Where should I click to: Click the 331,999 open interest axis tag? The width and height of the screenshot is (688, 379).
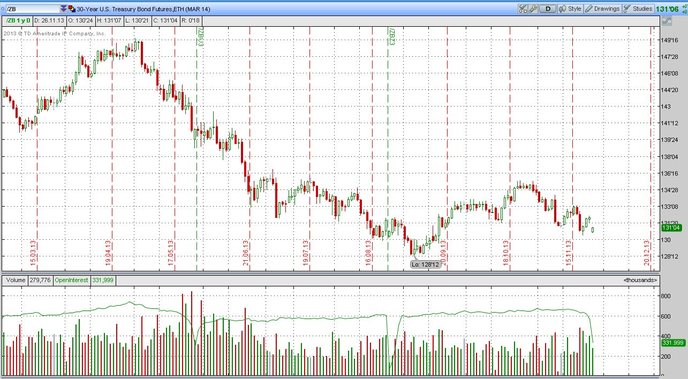[x=673, y=343]
